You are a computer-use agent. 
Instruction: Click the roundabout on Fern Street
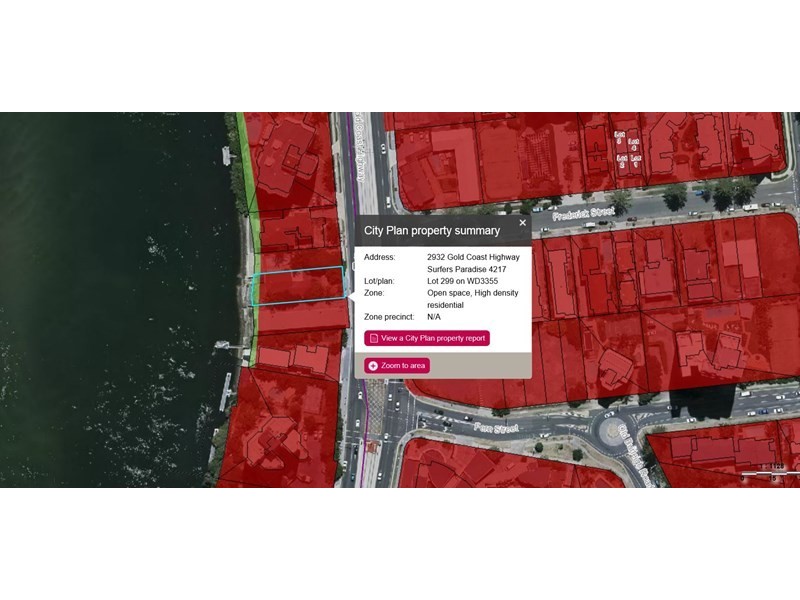tap(611, 432)
